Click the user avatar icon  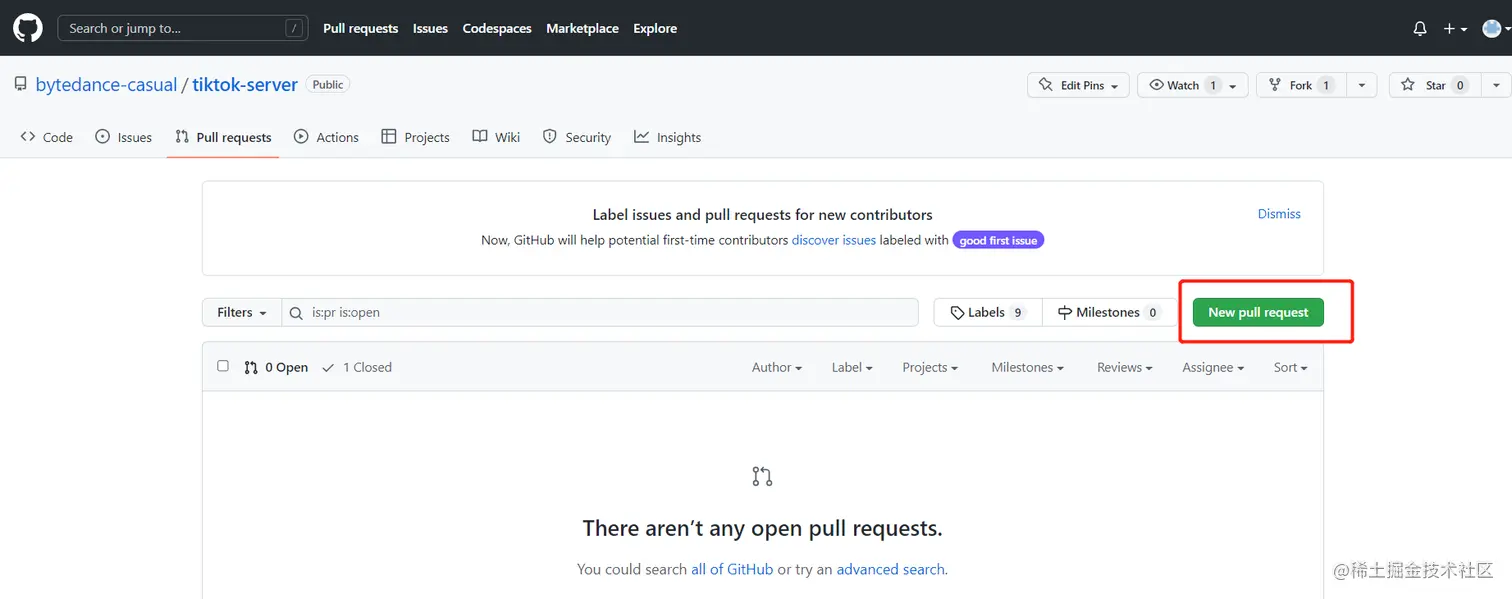point(1491,29)
